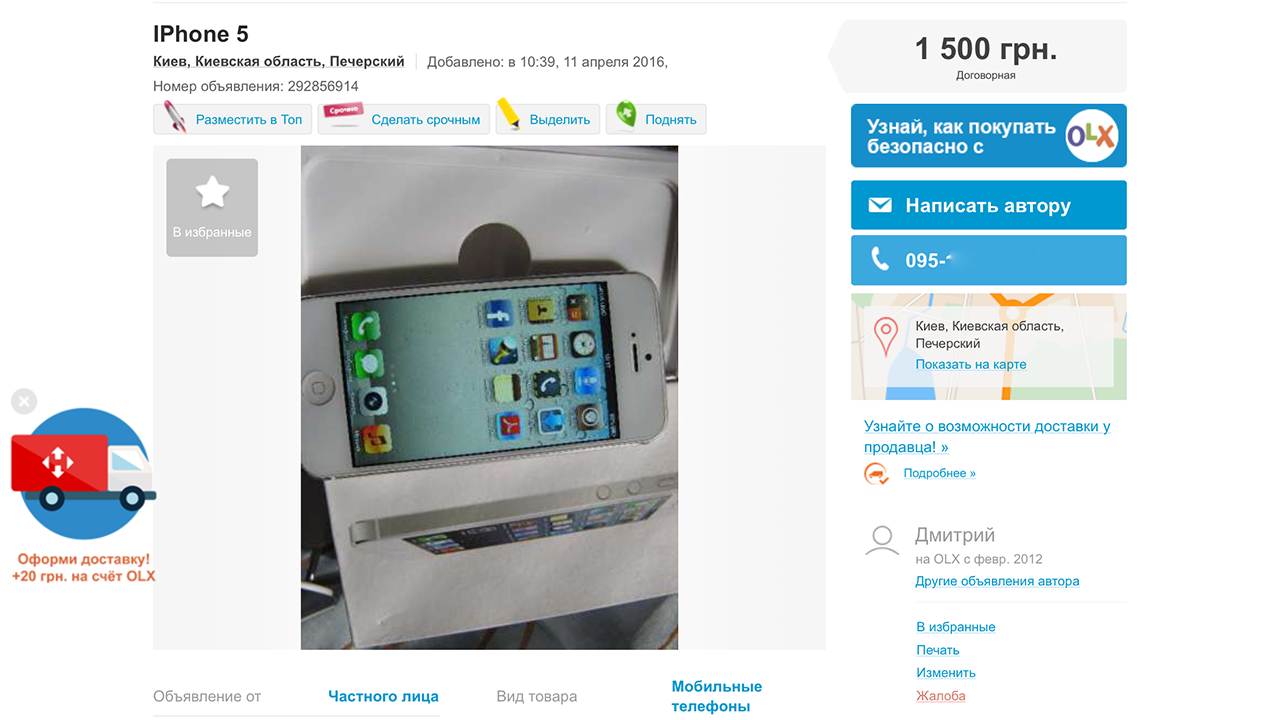Screen dimensions: 1280x720
Task: Open Показать на карте link
Action: click(x=971, y=364)
